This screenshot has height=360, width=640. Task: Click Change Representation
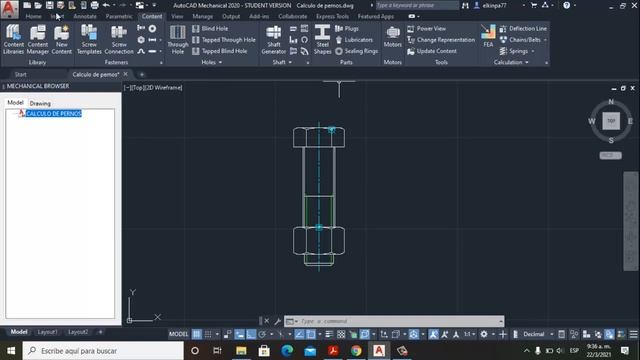[441, 40]
